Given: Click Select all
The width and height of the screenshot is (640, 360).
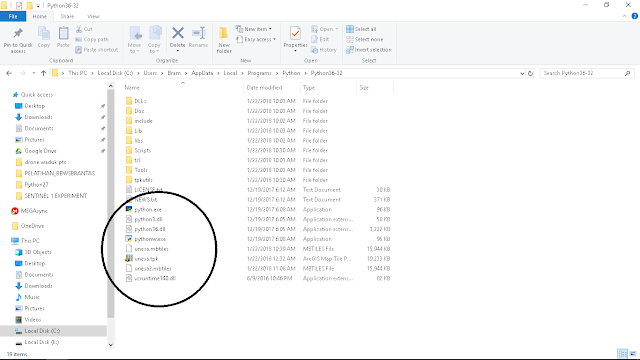Looking at the screenshot, I should click(x=361, y=29).
